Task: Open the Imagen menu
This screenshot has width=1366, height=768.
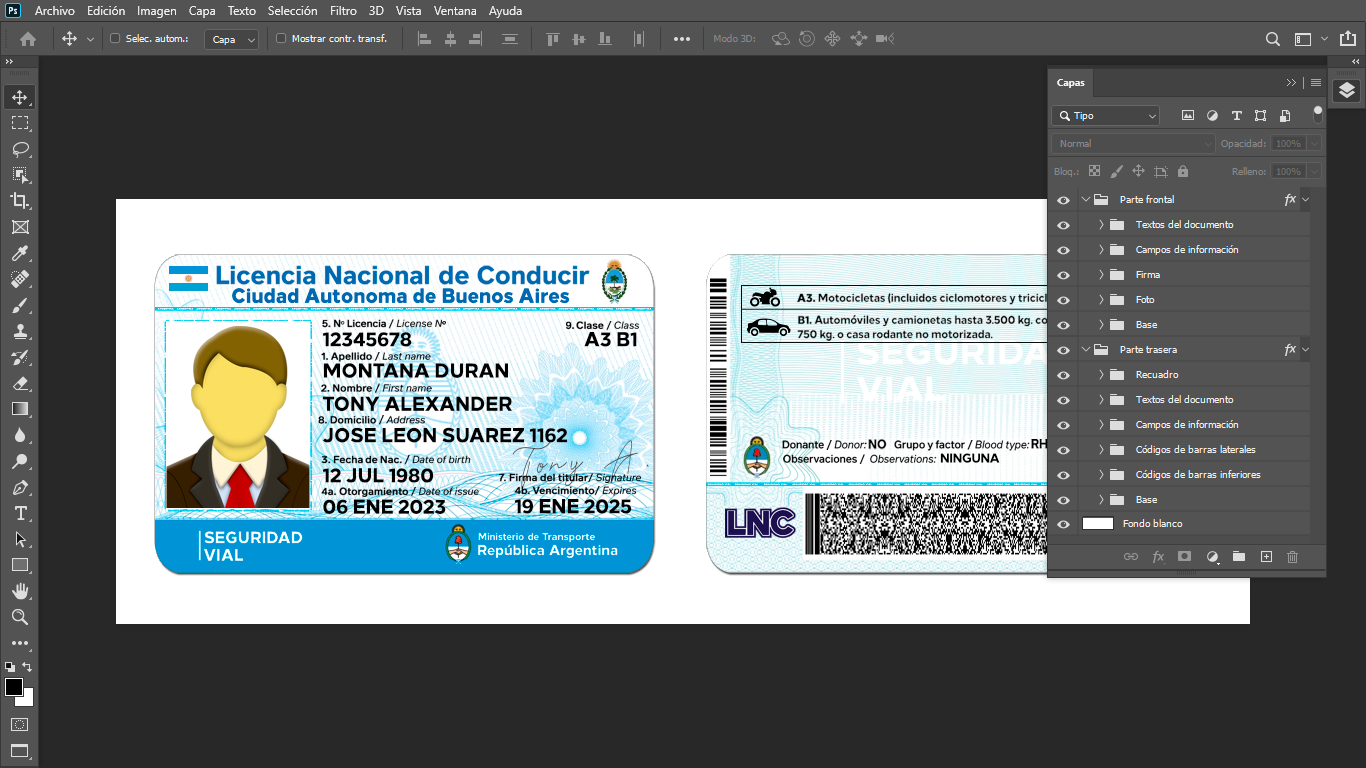Action: [x=157, y=11]
